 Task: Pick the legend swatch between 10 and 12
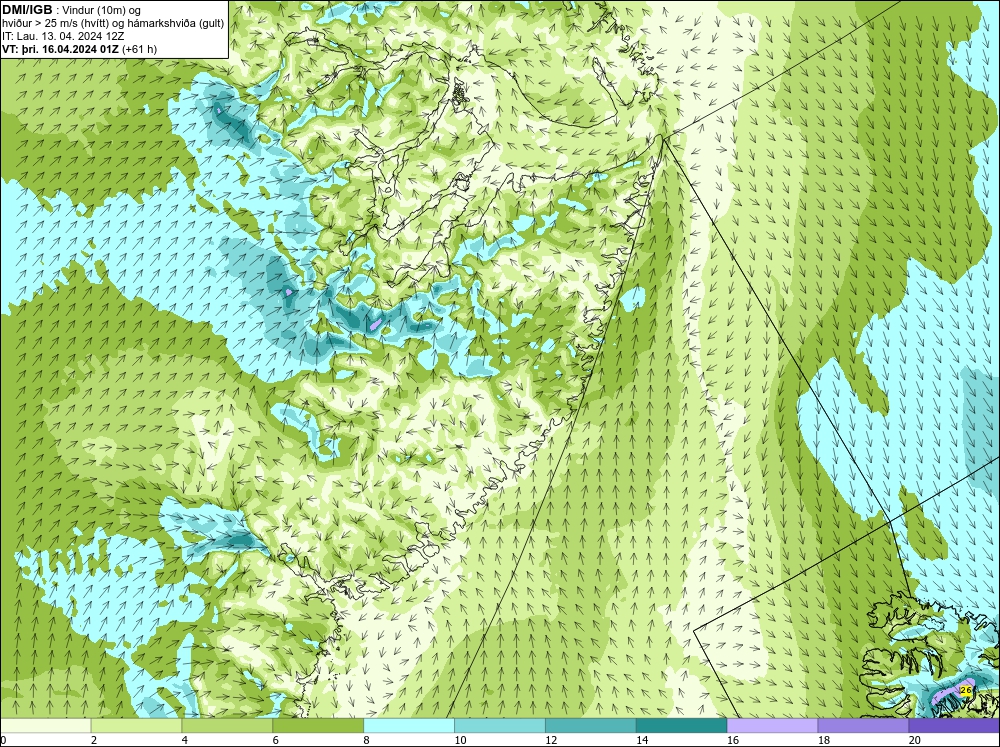point(500,725)
